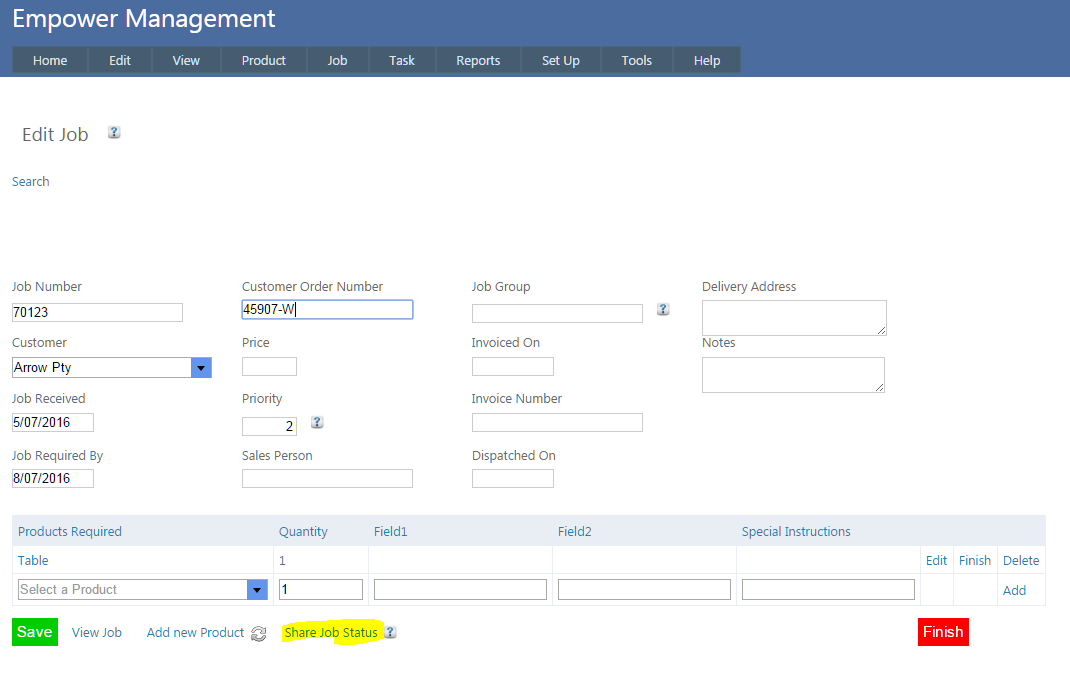This screenshot has width=1070, height=678.
Task: Click the Delivery Address text area
Action: [794, 317]
